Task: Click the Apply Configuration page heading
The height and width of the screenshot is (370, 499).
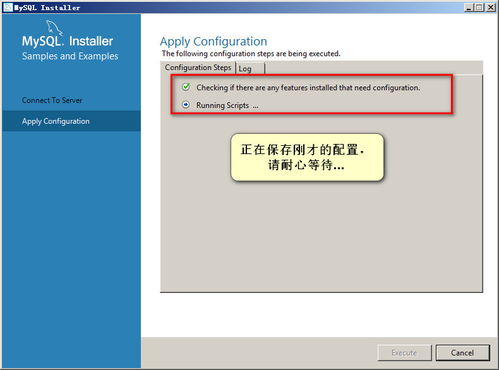Action: point(213,42)
